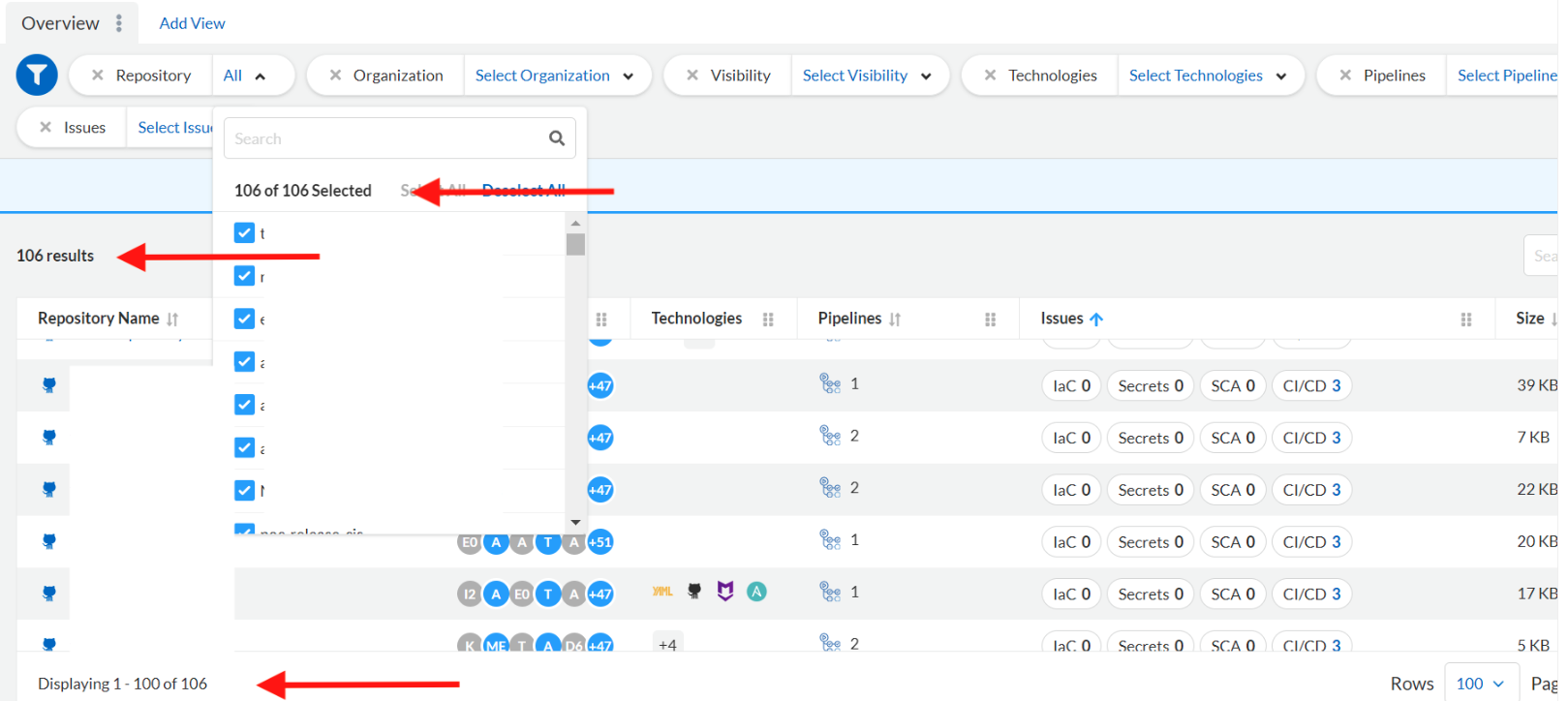Open the Select Pipeline dropdown
This screenshot has width=1568, height=701.
pos(1507,76)
